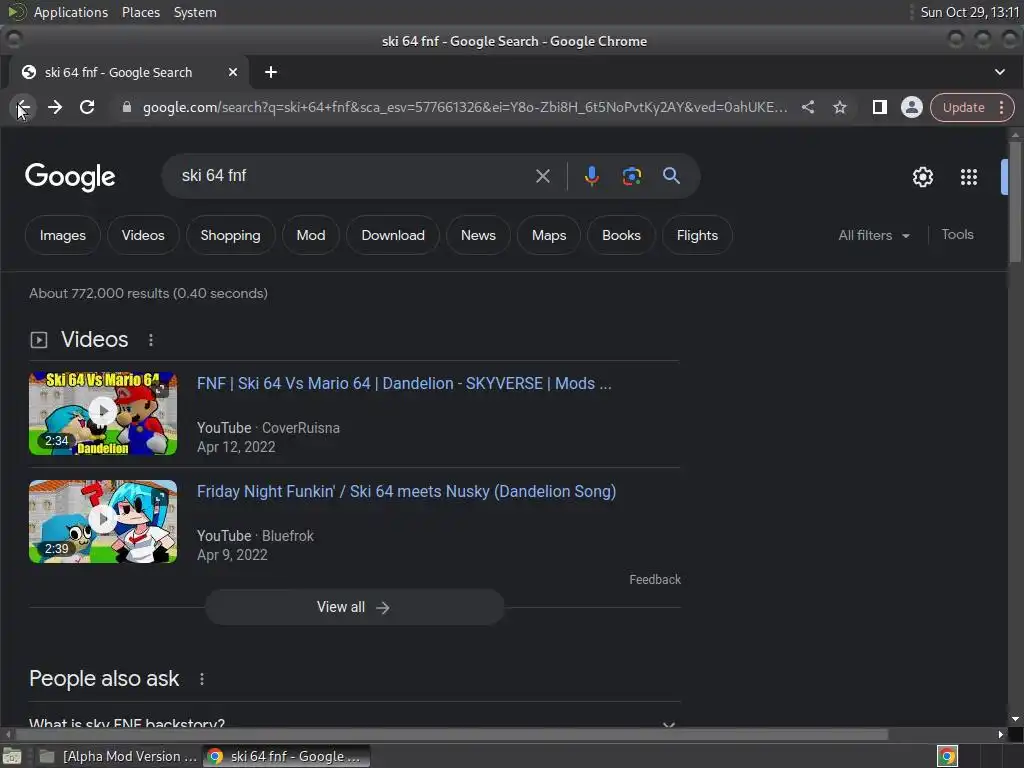Click the horizontal page scrollbar

point(451,735)
